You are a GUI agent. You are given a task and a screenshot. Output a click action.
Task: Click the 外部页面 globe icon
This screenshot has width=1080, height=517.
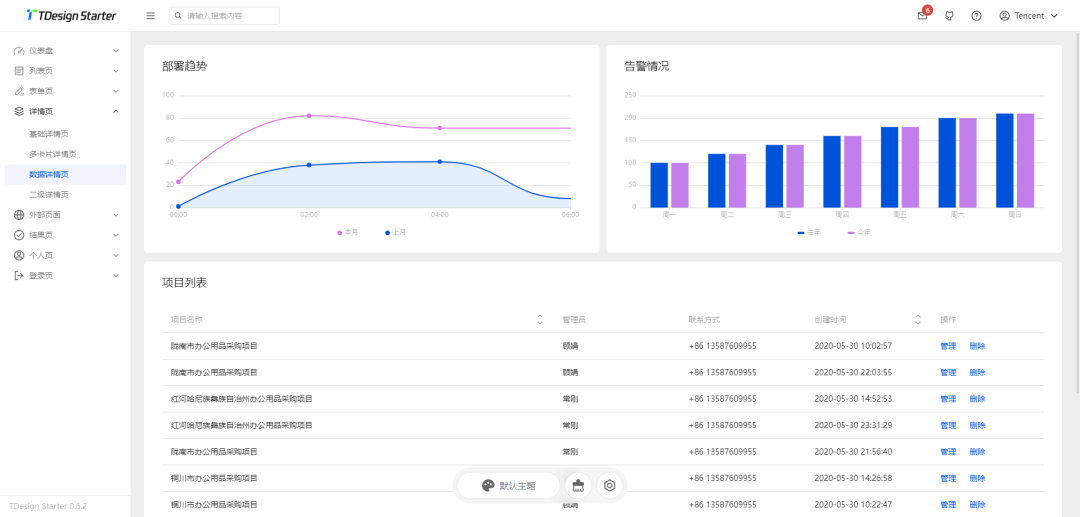19,215
